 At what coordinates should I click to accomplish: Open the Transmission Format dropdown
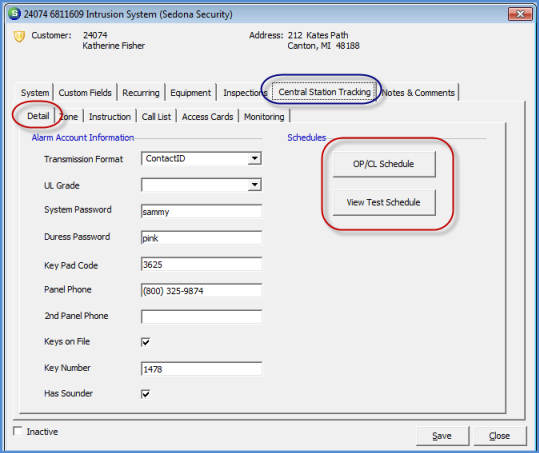(254, 158)
